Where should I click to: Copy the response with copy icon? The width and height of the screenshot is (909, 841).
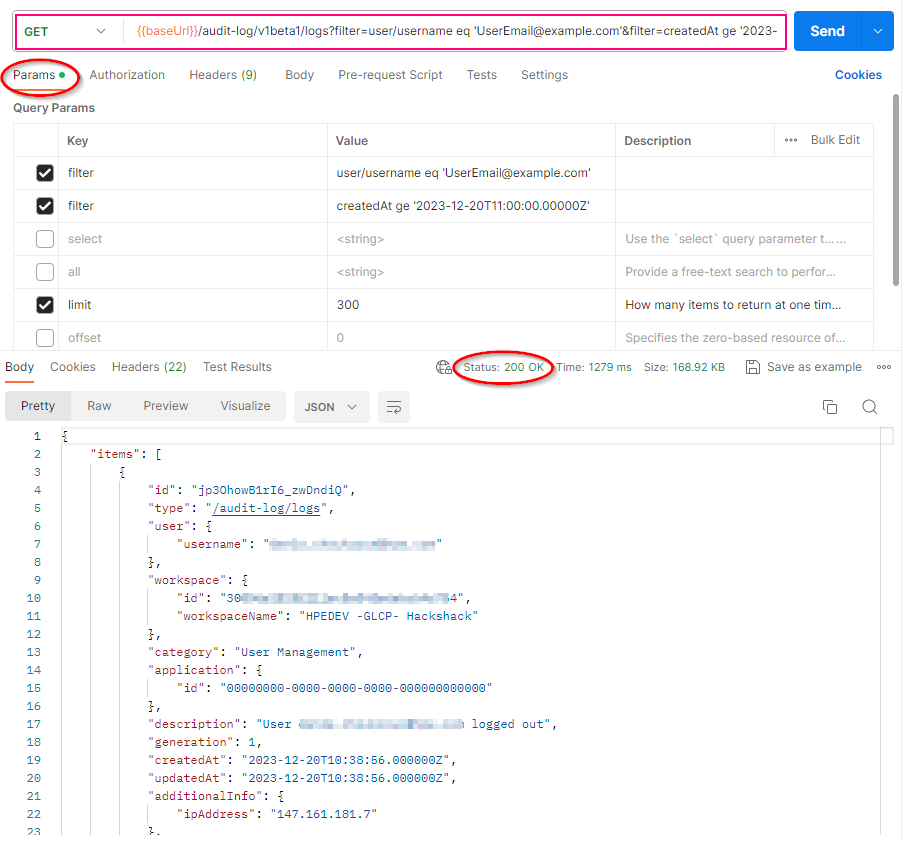pos(830,407)
